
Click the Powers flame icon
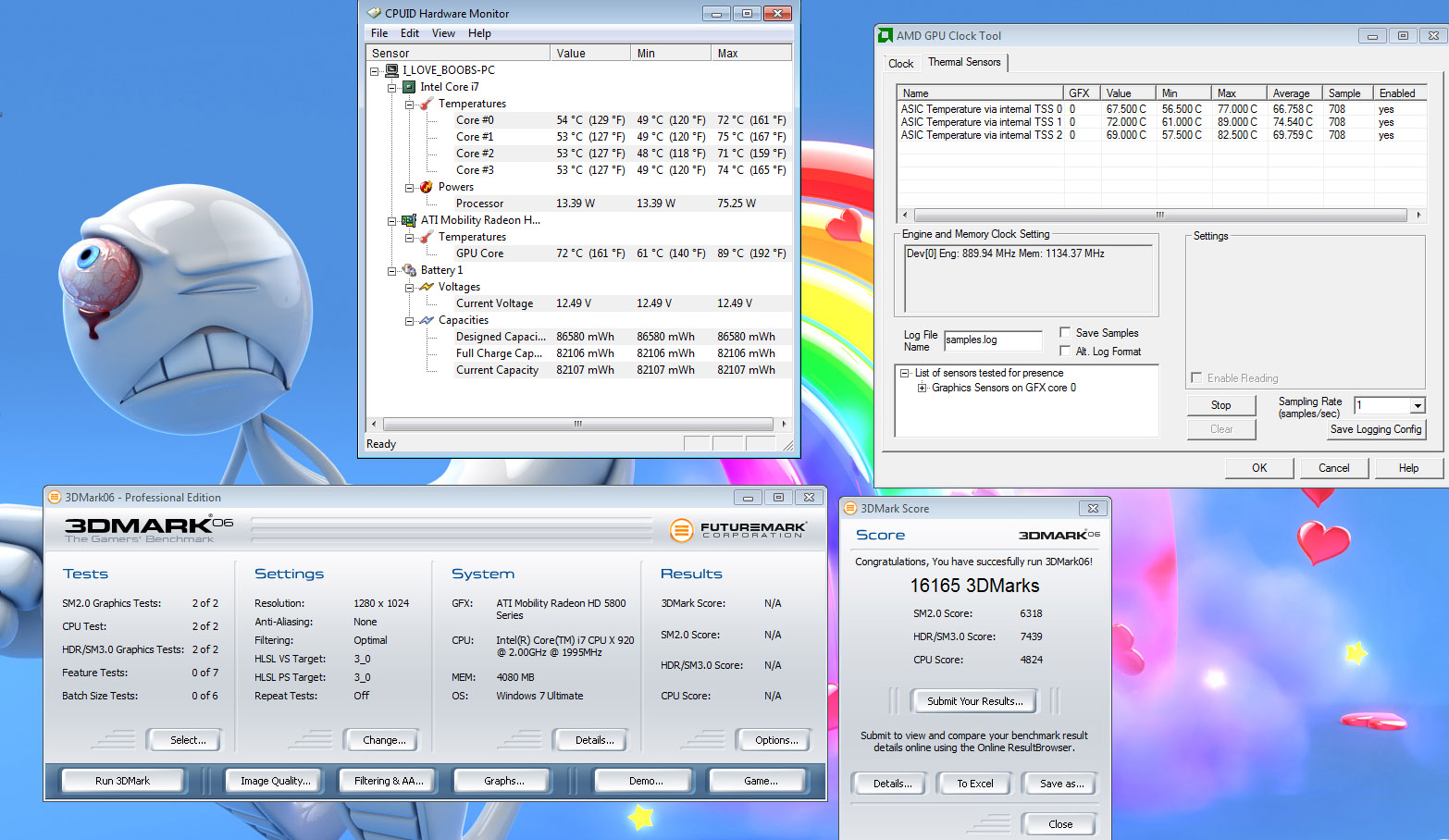pos(427,187)
